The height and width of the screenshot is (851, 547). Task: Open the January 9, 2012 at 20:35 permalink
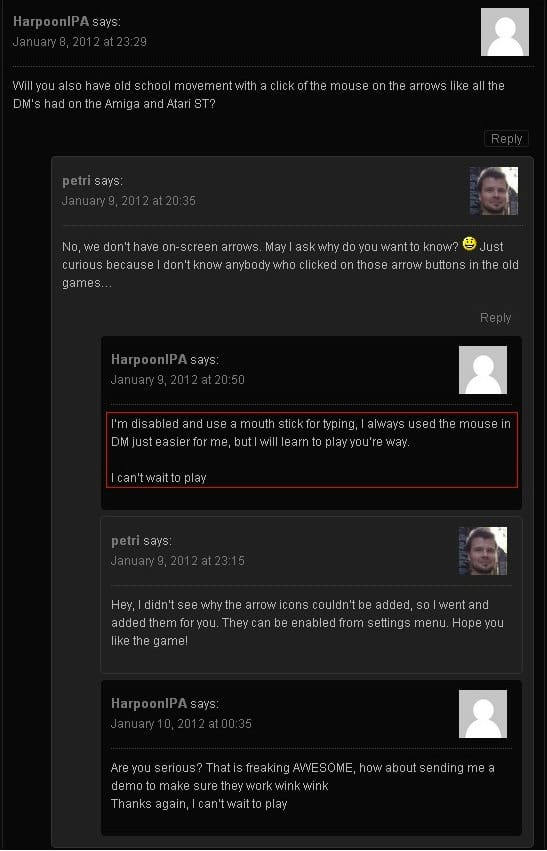tap(129, 201)
